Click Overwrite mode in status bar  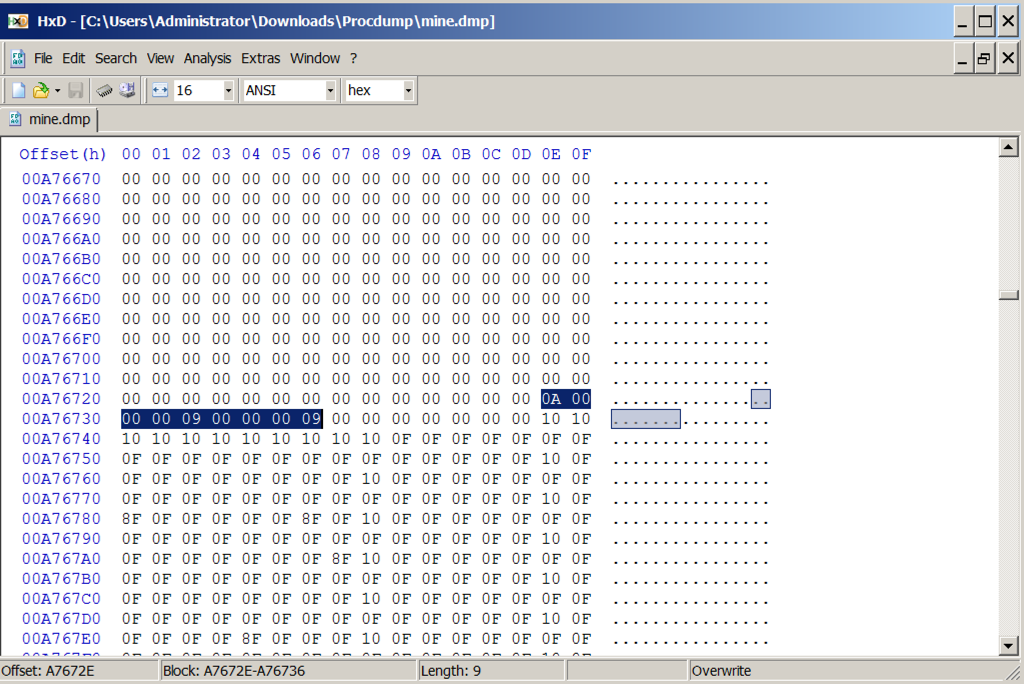click(x=721, y=671)
